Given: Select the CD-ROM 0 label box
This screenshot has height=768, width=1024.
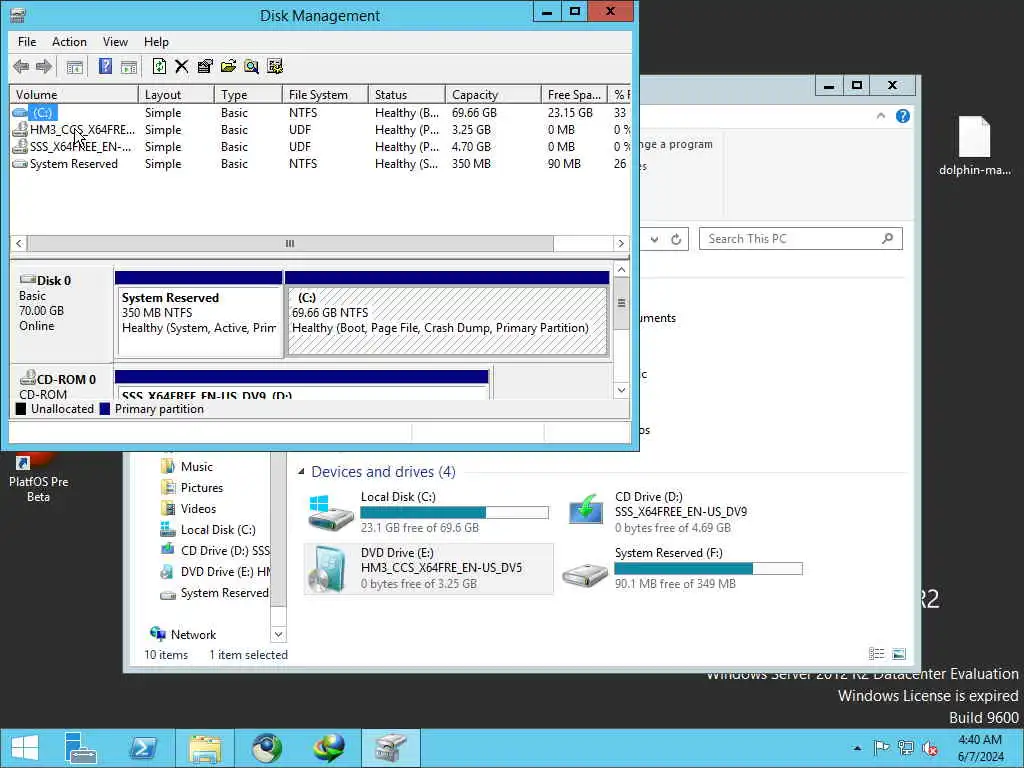Looking at the screenshot, I should click(61, 383).
